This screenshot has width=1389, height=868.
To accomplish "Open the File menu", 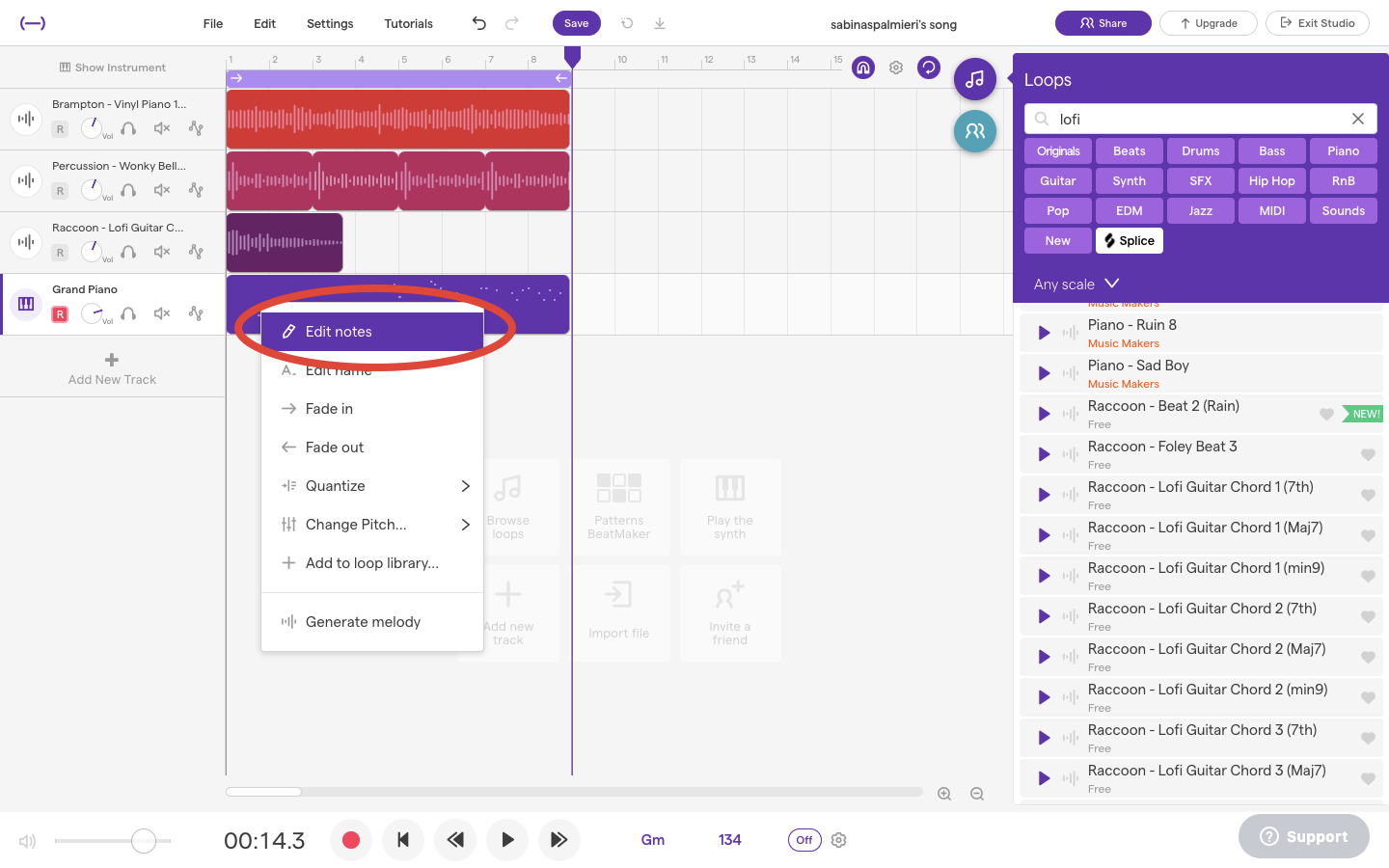I will coord(213,23).
